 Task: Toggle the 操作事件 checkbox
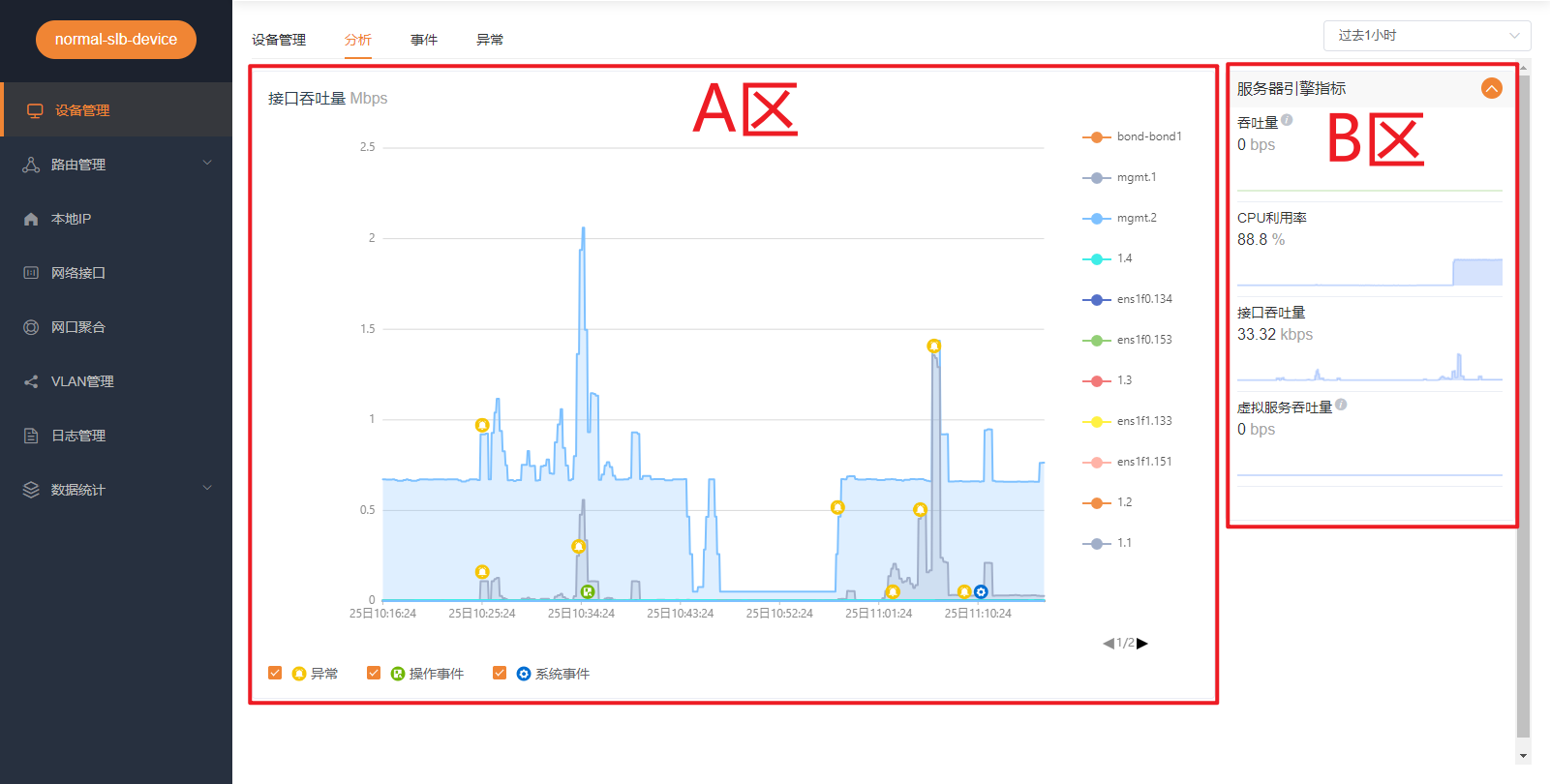tap(374, 673)
